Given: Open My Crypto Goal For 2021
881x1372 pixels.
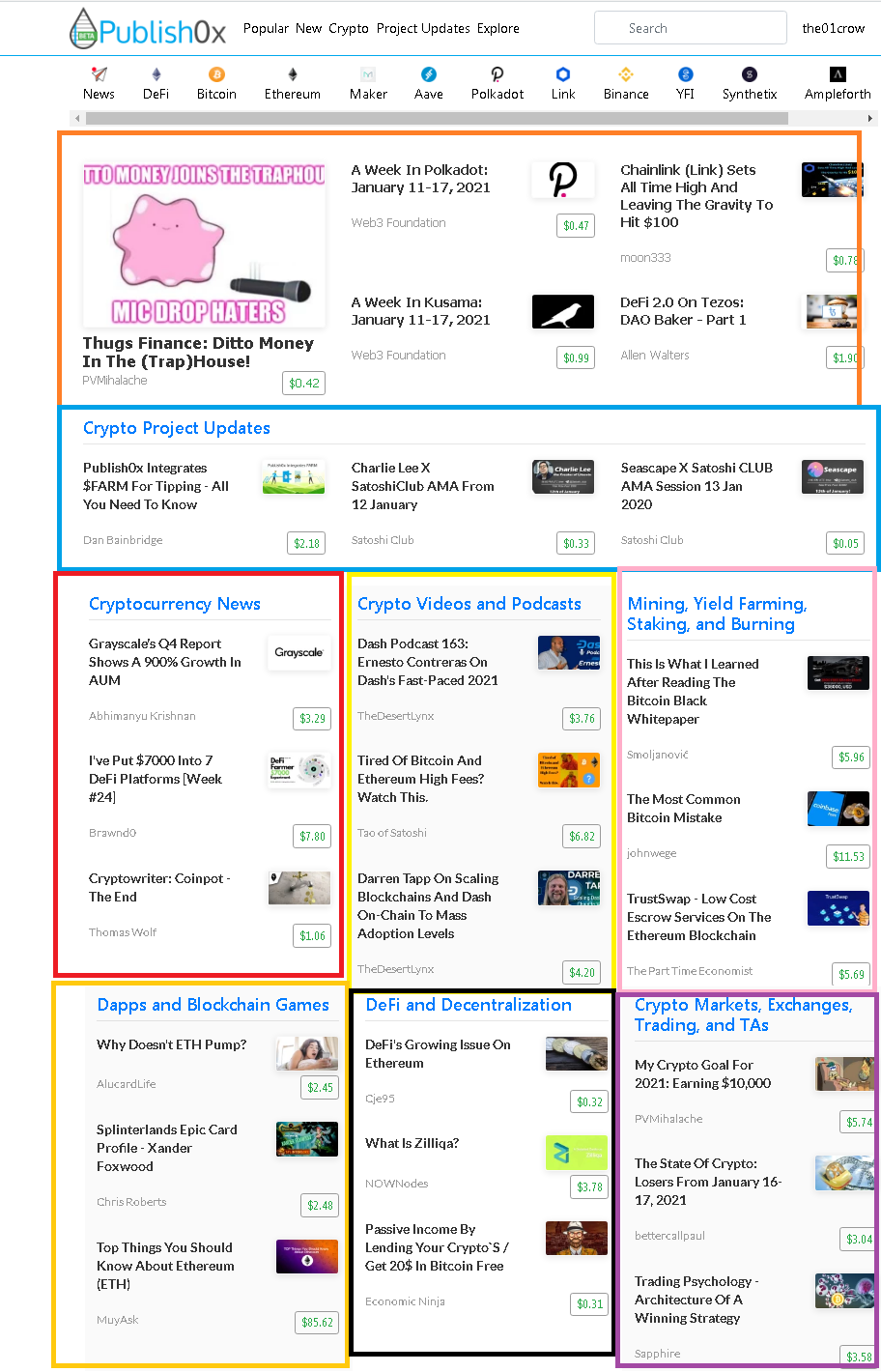Looking at the screenshot, I should 703,1074.
